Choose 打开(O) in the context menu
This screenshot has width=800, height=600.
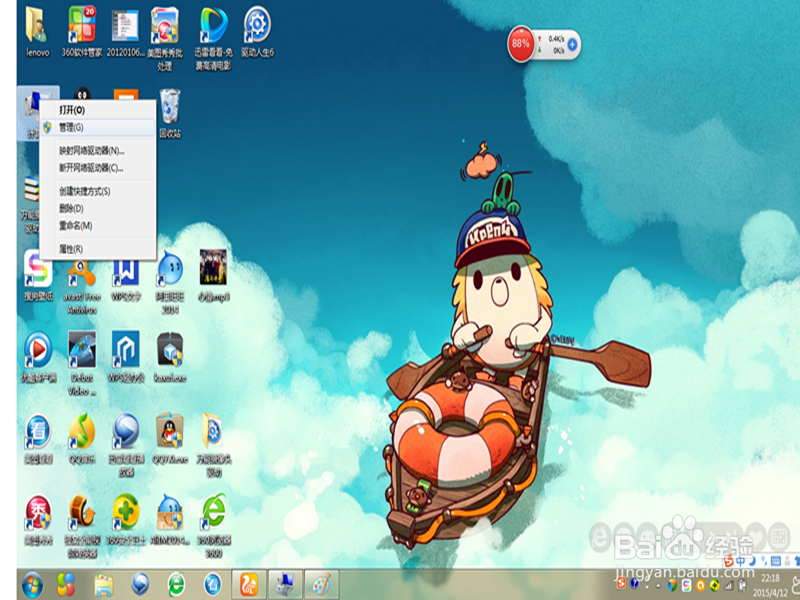[x=97, y=110]
